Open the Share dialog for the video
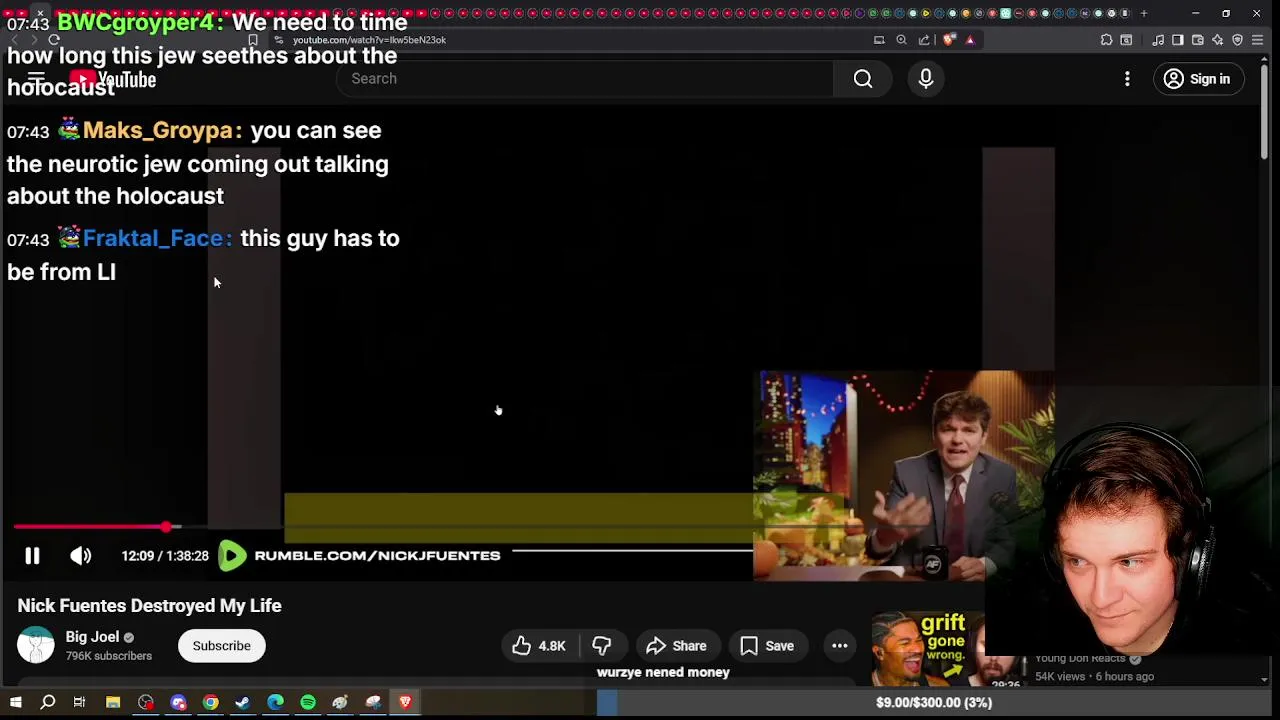The width and height of the screenshot is (1280, 720). 677,646
